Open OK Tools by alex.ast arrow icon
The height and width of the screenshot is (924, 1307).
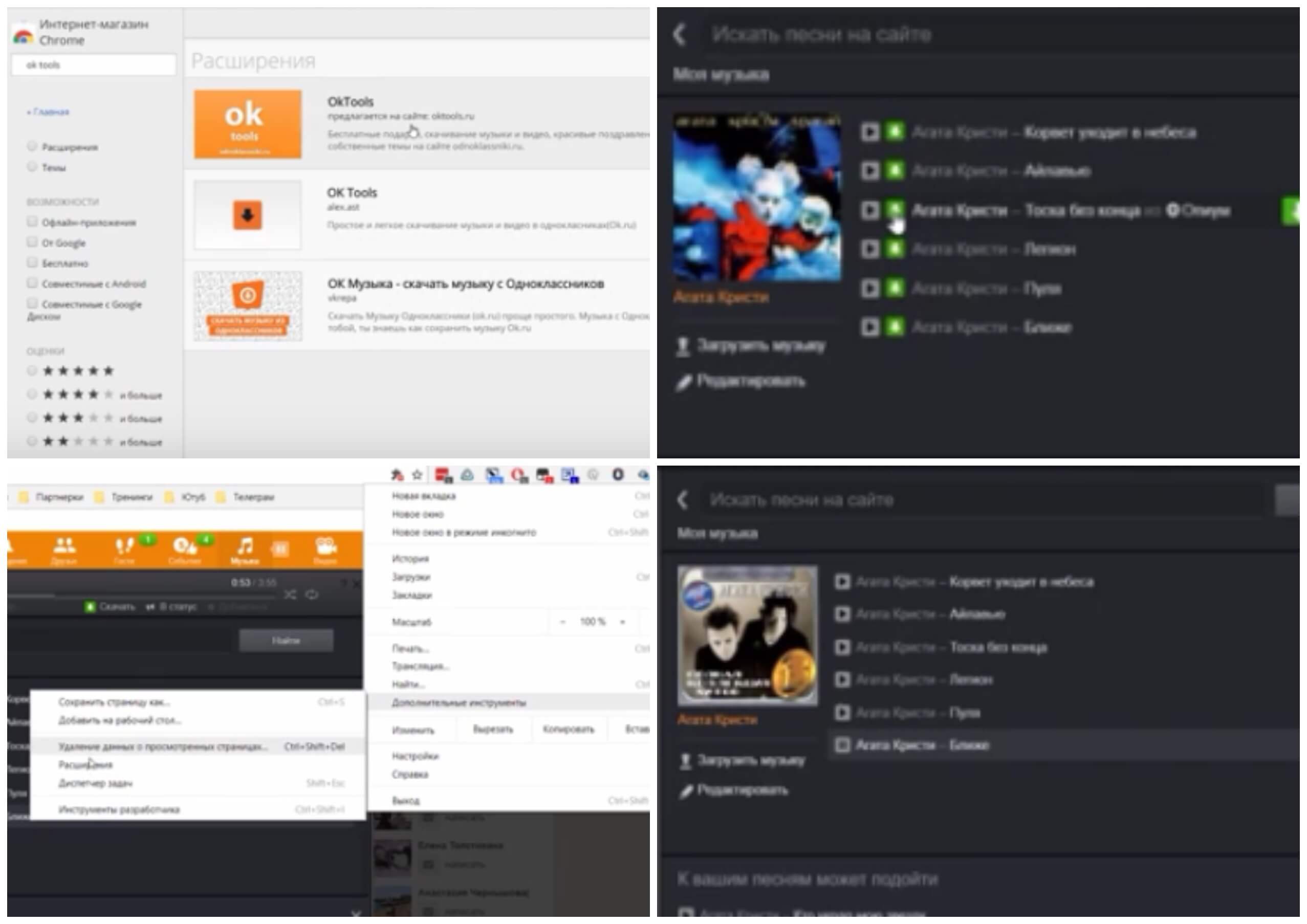click(248, 215)
